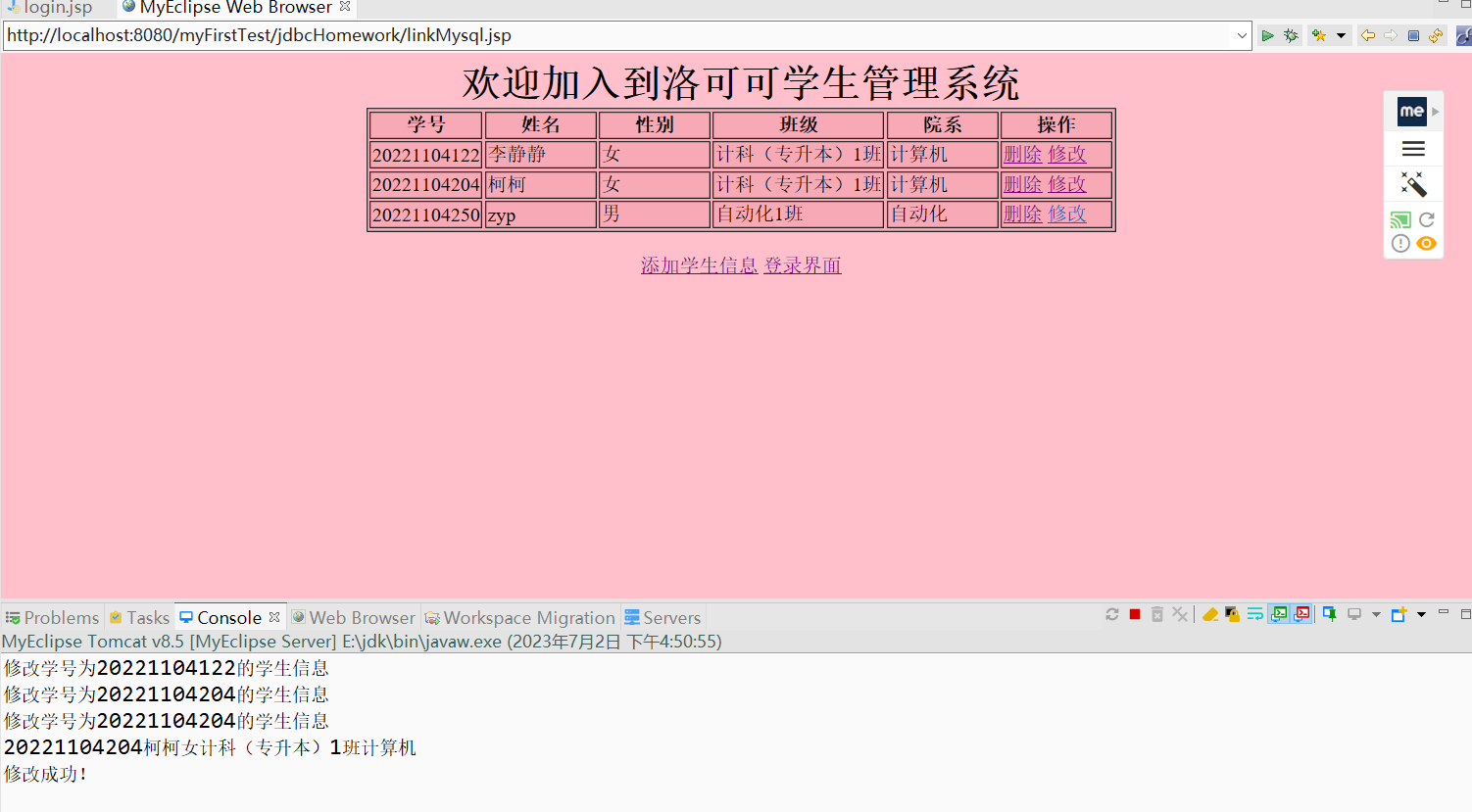Click student ID cell 20221104122

pos(425,155)
